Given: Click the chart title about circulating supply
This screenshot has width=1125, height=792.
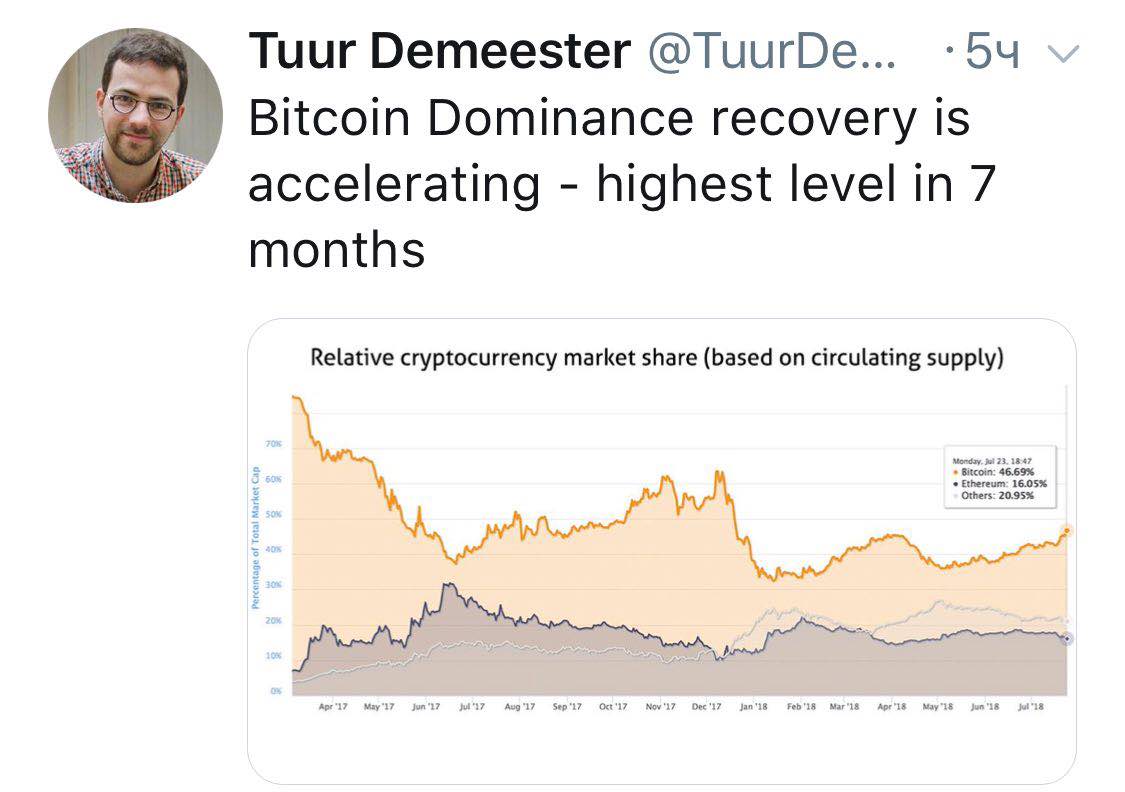Looking at the screenshot, I should (x=656, y=357).
